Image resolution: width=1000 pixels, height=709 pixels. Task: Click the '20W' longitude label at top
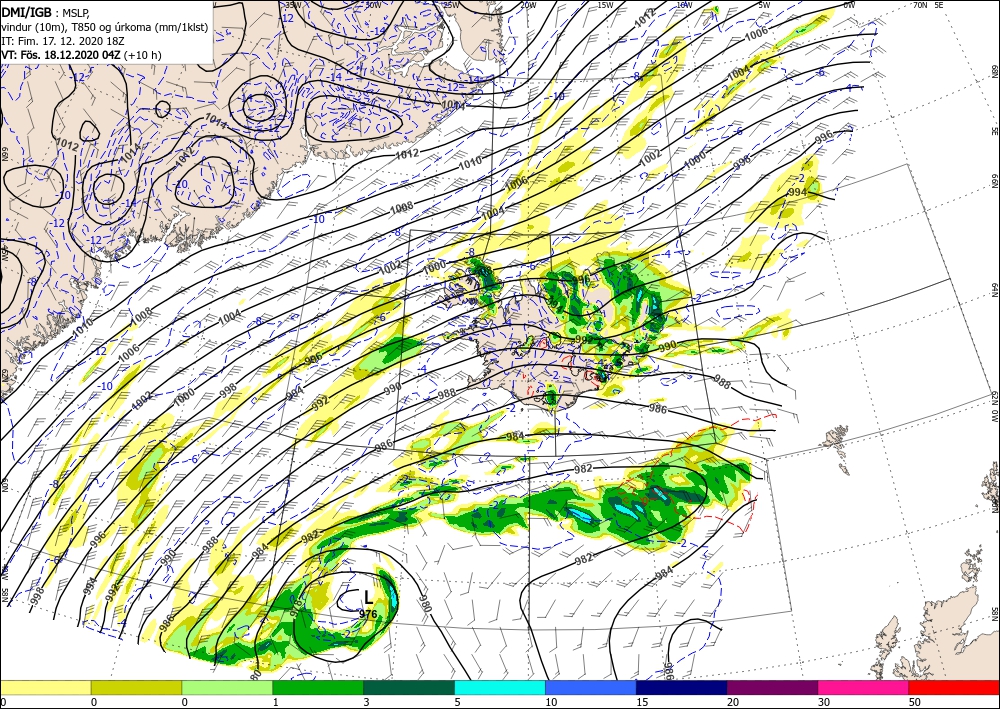point(527,5)
